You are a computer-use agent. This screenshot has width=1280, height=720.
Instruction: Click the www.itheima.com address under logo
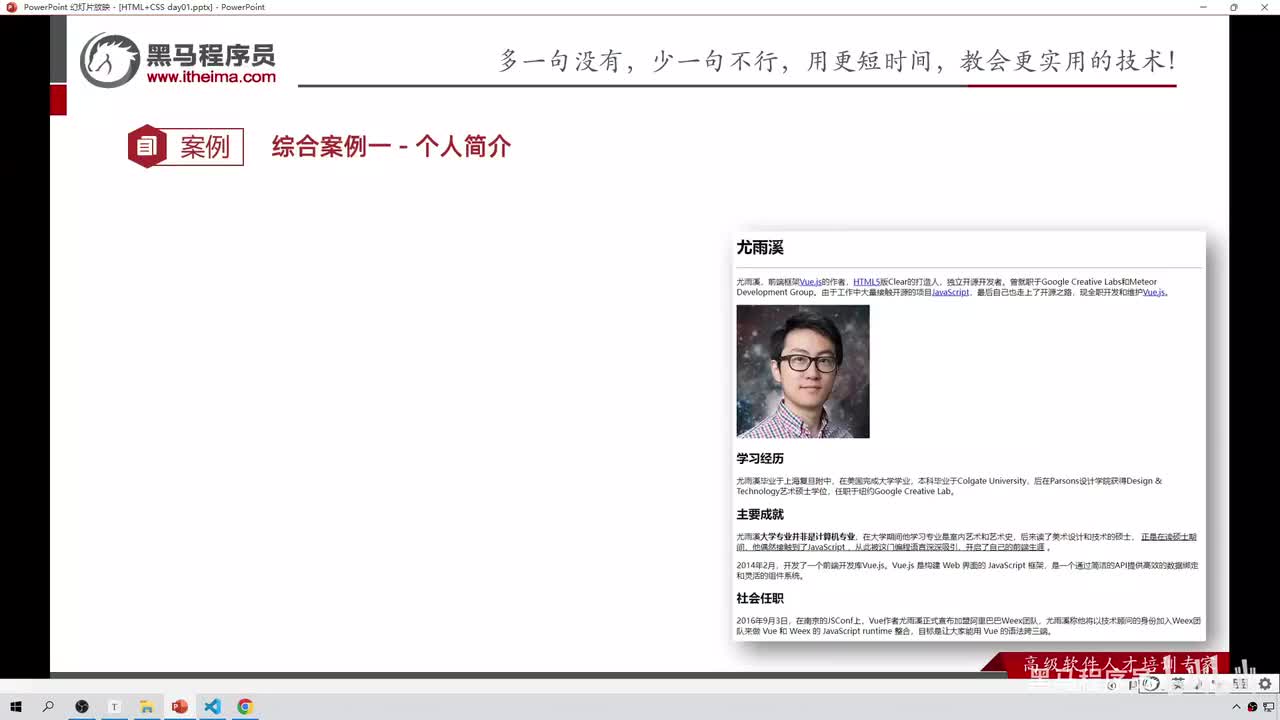click(x=211, y=77)
